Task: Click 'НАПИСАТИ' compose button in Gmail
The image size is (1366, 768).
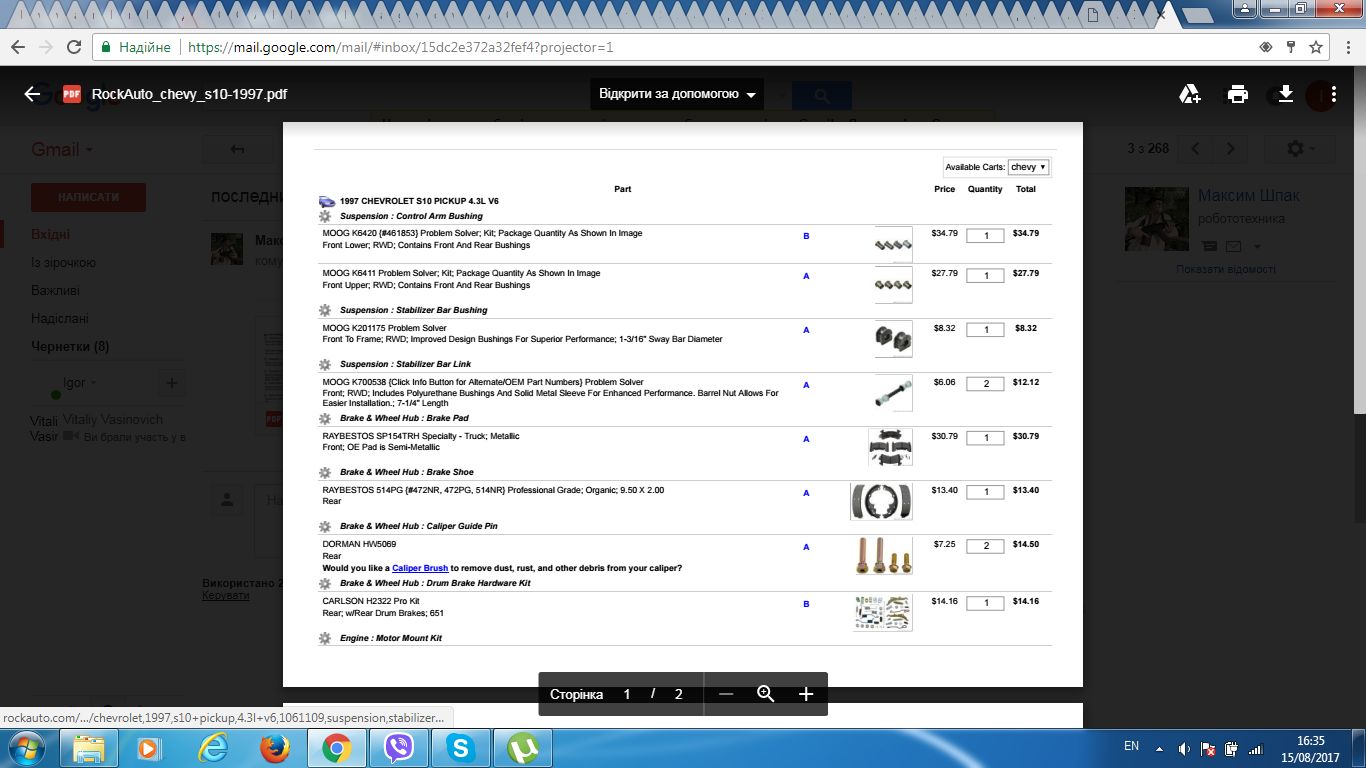Action: coord(88,197)
